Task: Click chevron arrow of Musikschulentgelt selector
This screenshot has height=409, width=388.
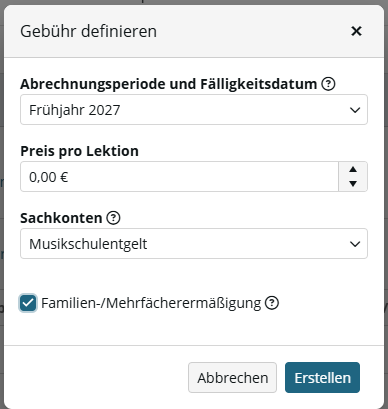Action: coord(355,244)
